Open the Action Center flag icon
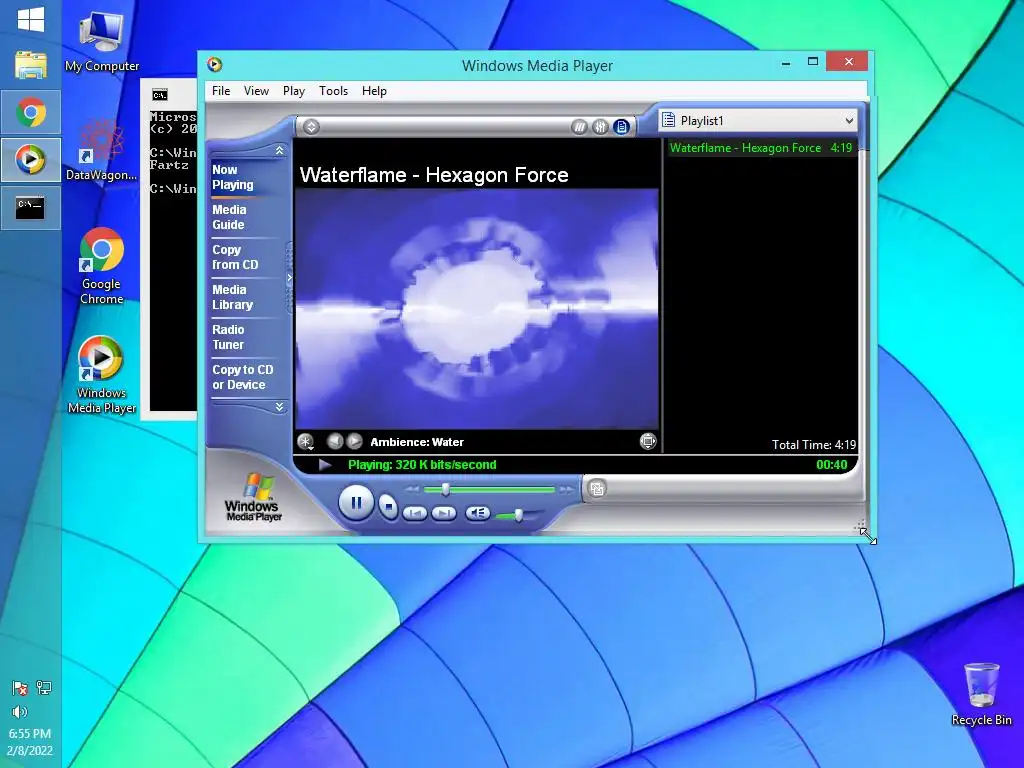1024x768 pixels. [20, 688]
